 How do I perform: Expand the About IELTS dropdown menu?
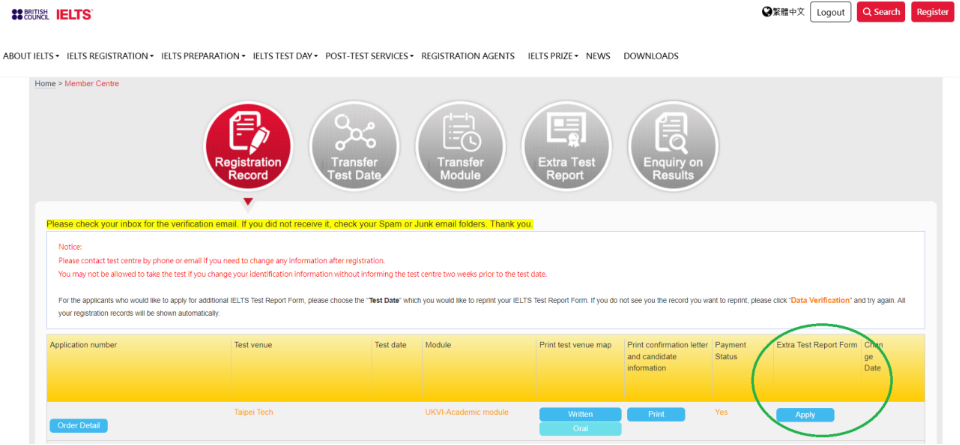[x=31, y=56]
